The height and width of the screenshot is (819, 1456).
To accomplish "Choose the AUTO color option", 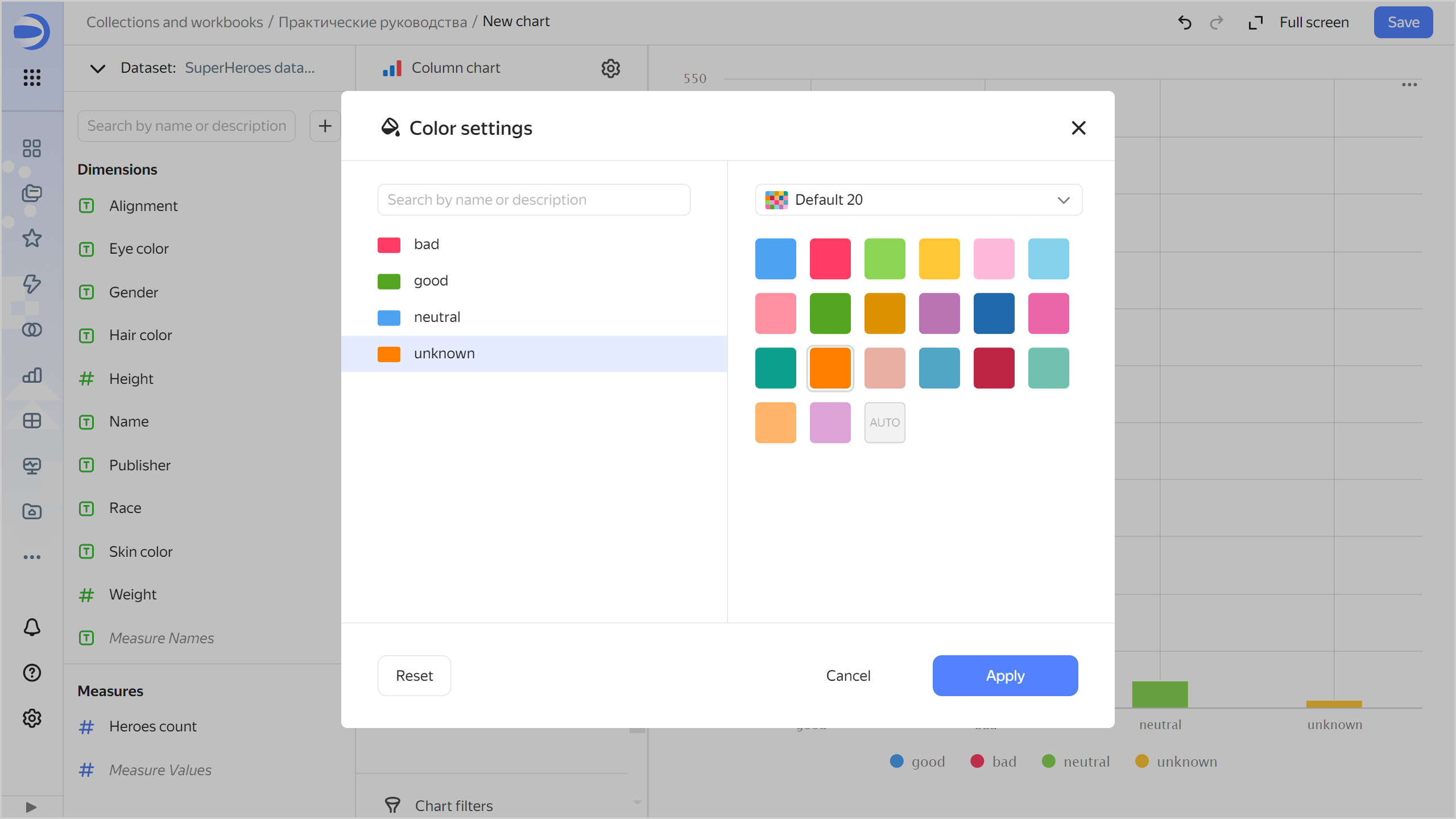I will 884,423.
